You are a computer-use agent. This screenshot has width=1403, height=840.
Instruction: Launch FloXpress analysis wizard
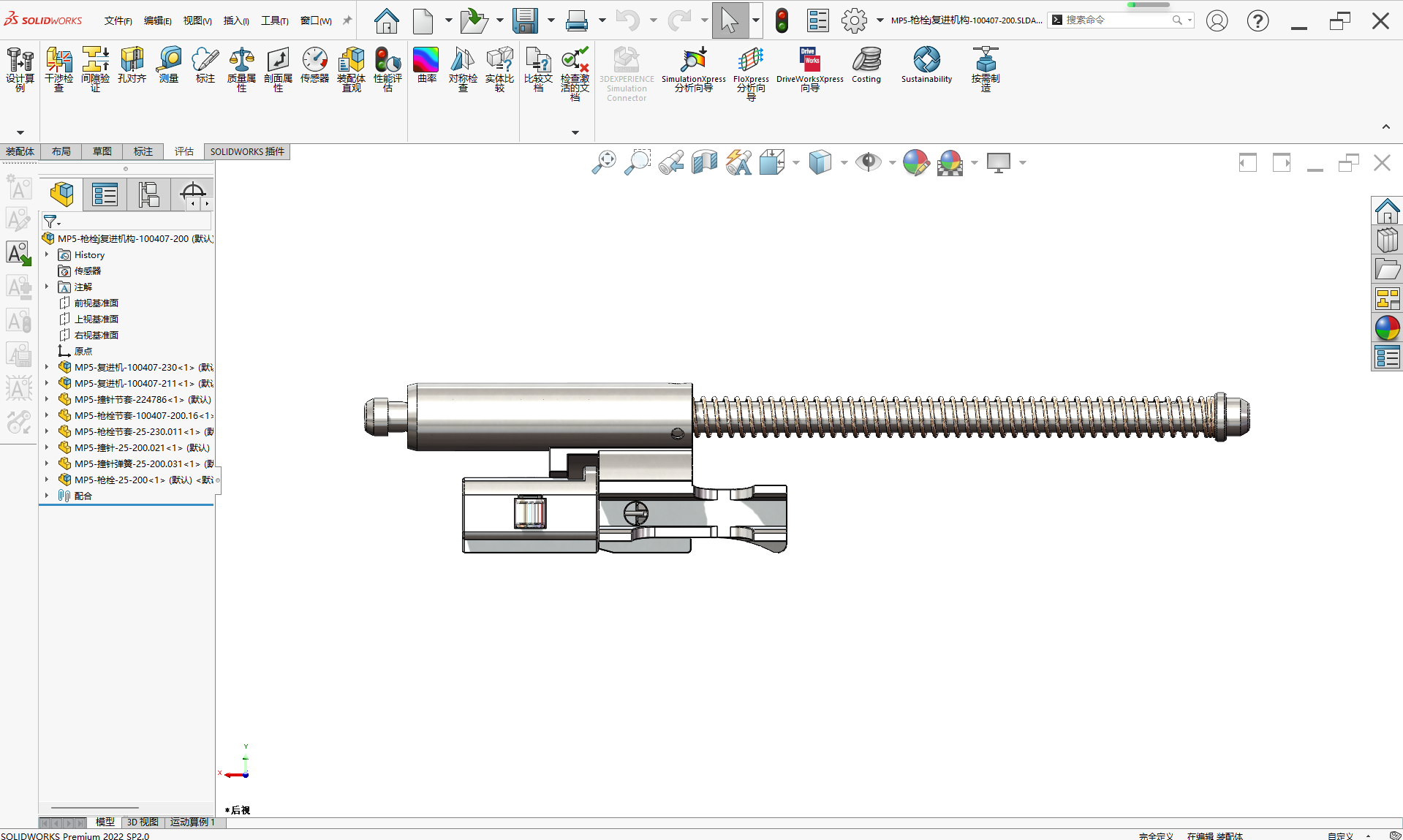coord(751,73)
